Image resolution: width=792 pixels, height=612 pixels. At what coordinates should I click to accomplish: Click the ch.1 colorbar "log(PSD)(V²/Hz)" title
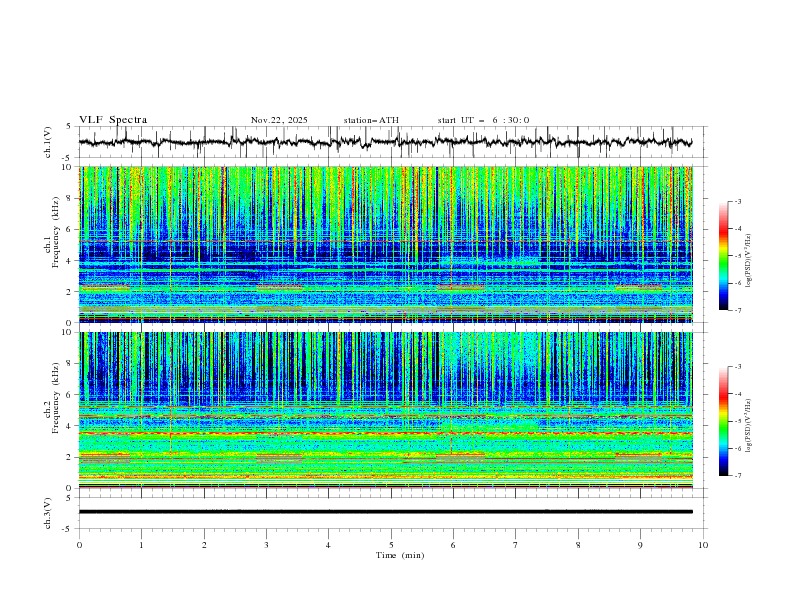(x=749, y=261)
